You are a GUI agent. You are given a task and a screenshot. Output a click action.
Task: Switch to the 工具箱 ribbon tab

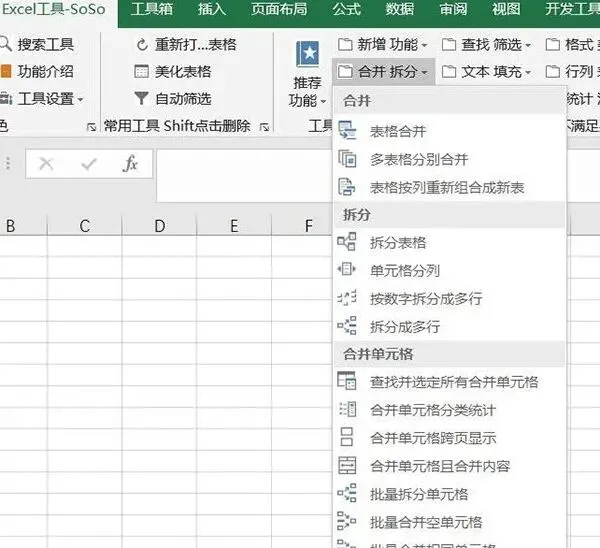coord(152,9)
